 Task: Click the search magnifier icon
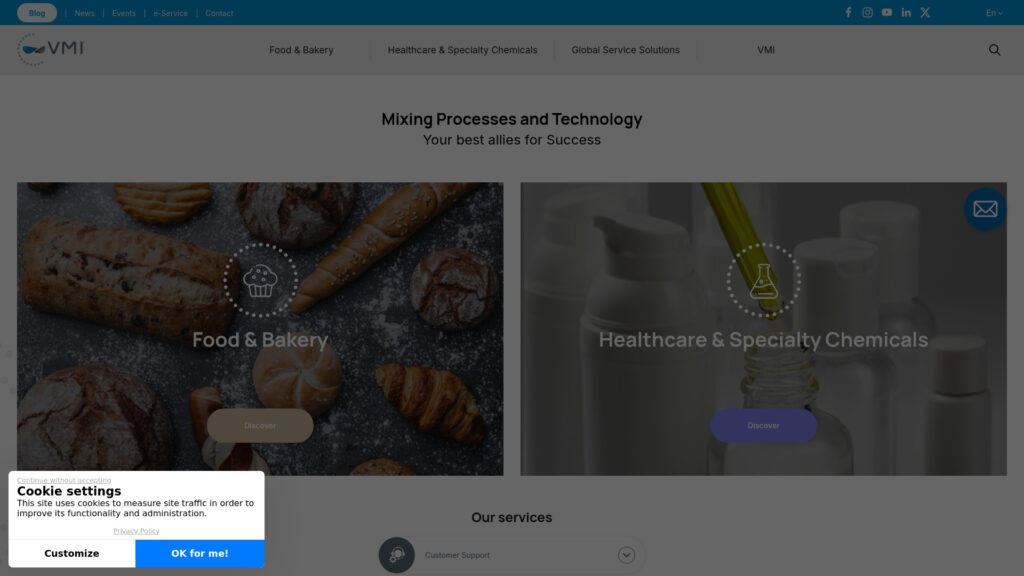[x=995, y=50]
